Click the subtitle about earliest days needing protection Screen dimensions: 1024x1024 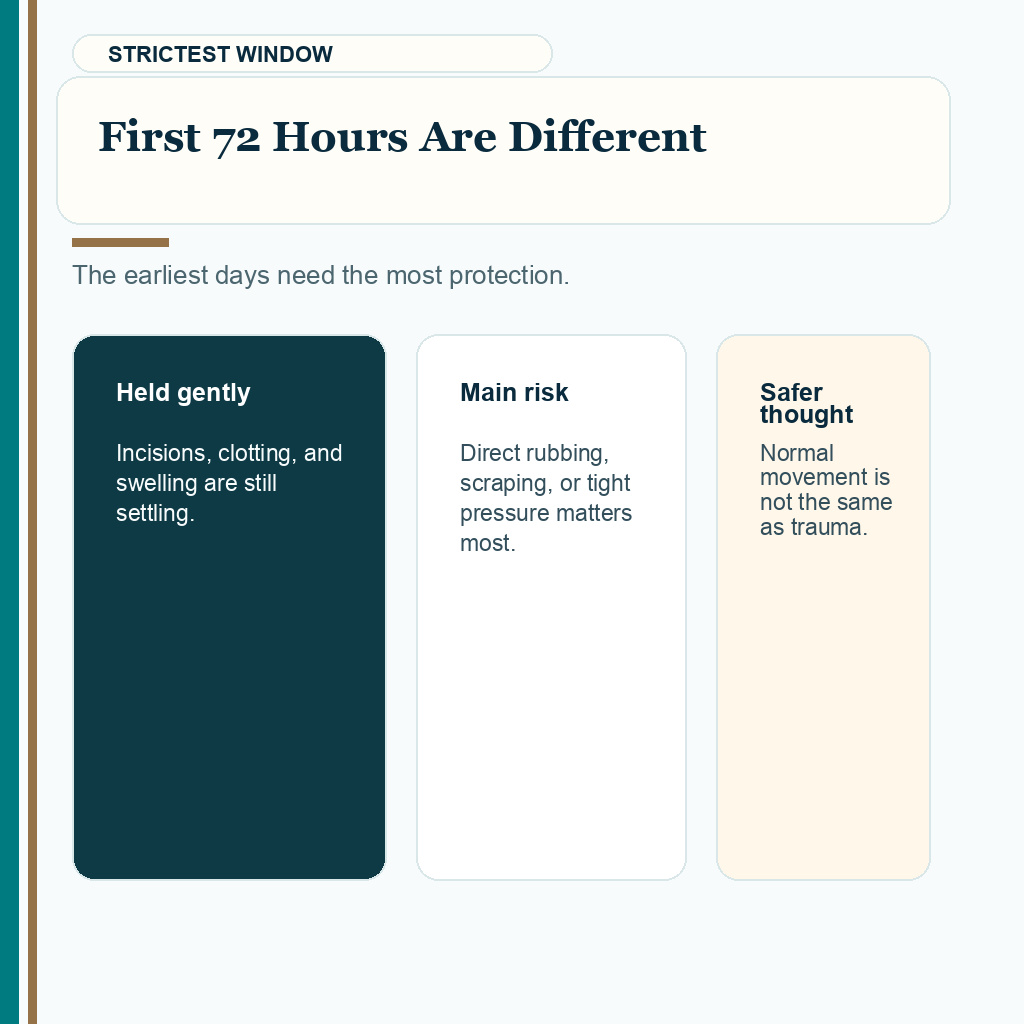(321, 275)
